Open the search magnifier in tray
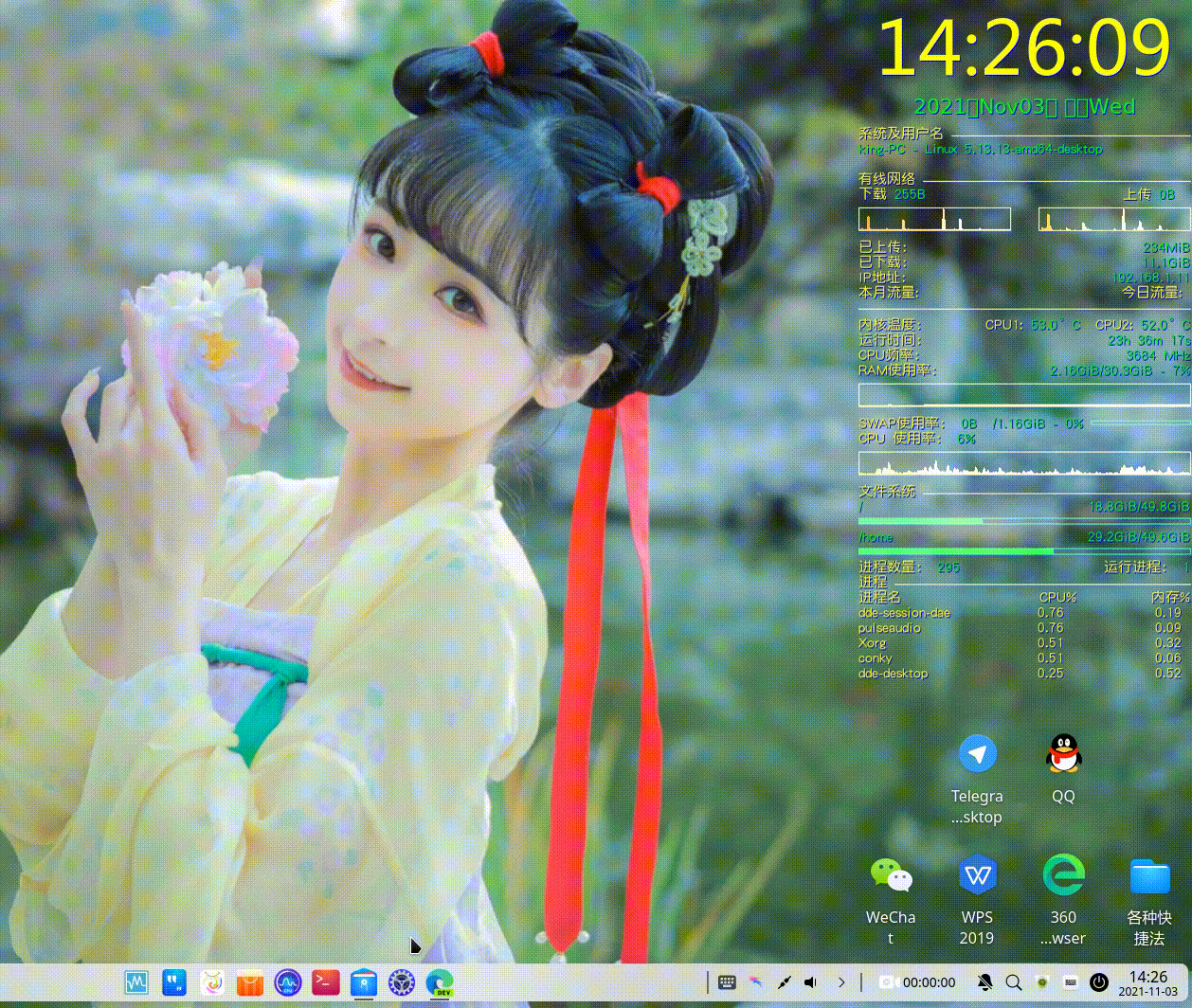Viewport: 1192px width, 1008px height. [1013, 982]
